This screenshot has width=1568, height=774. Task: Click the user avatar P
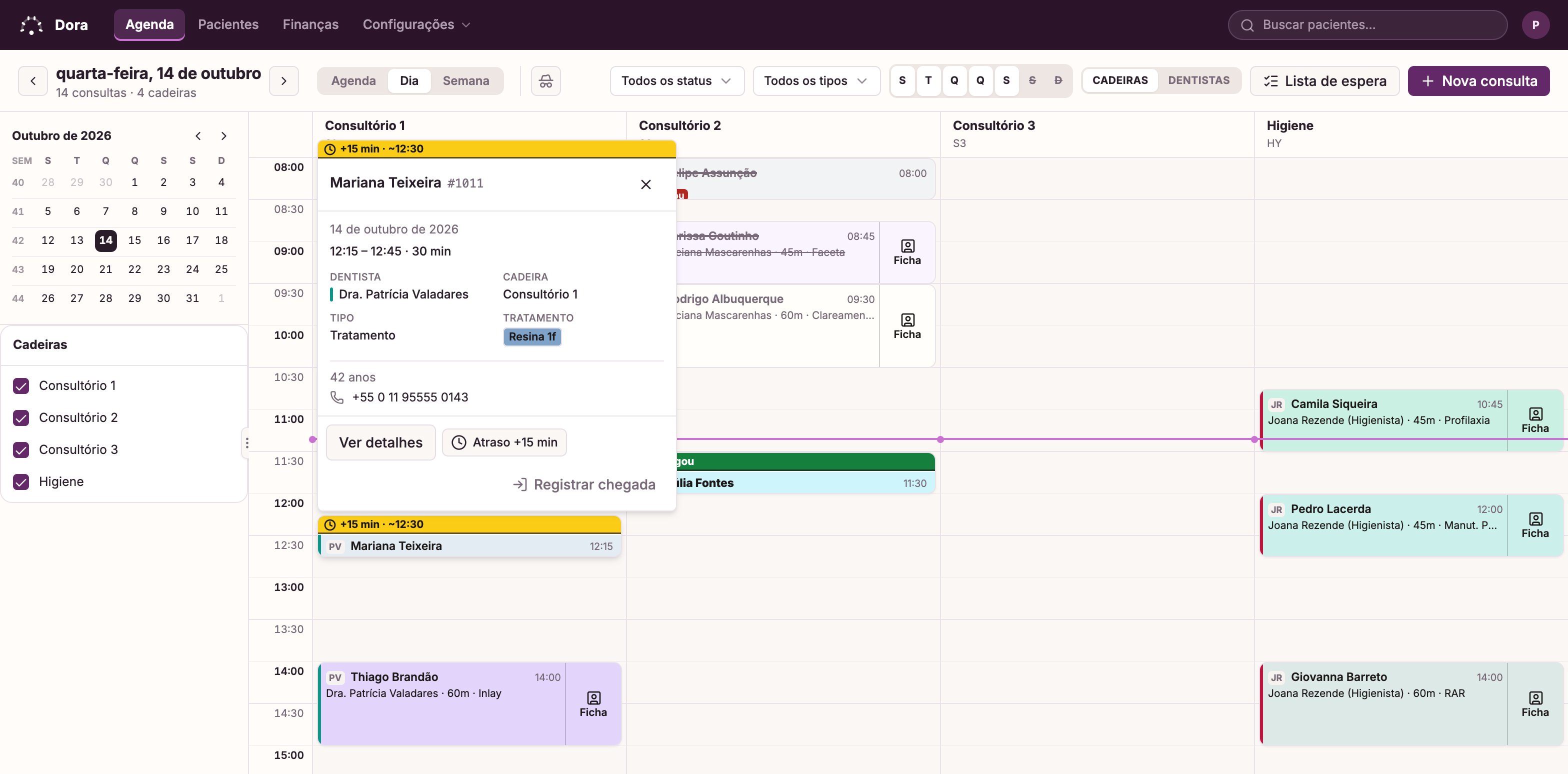[x=1535, y=25]
